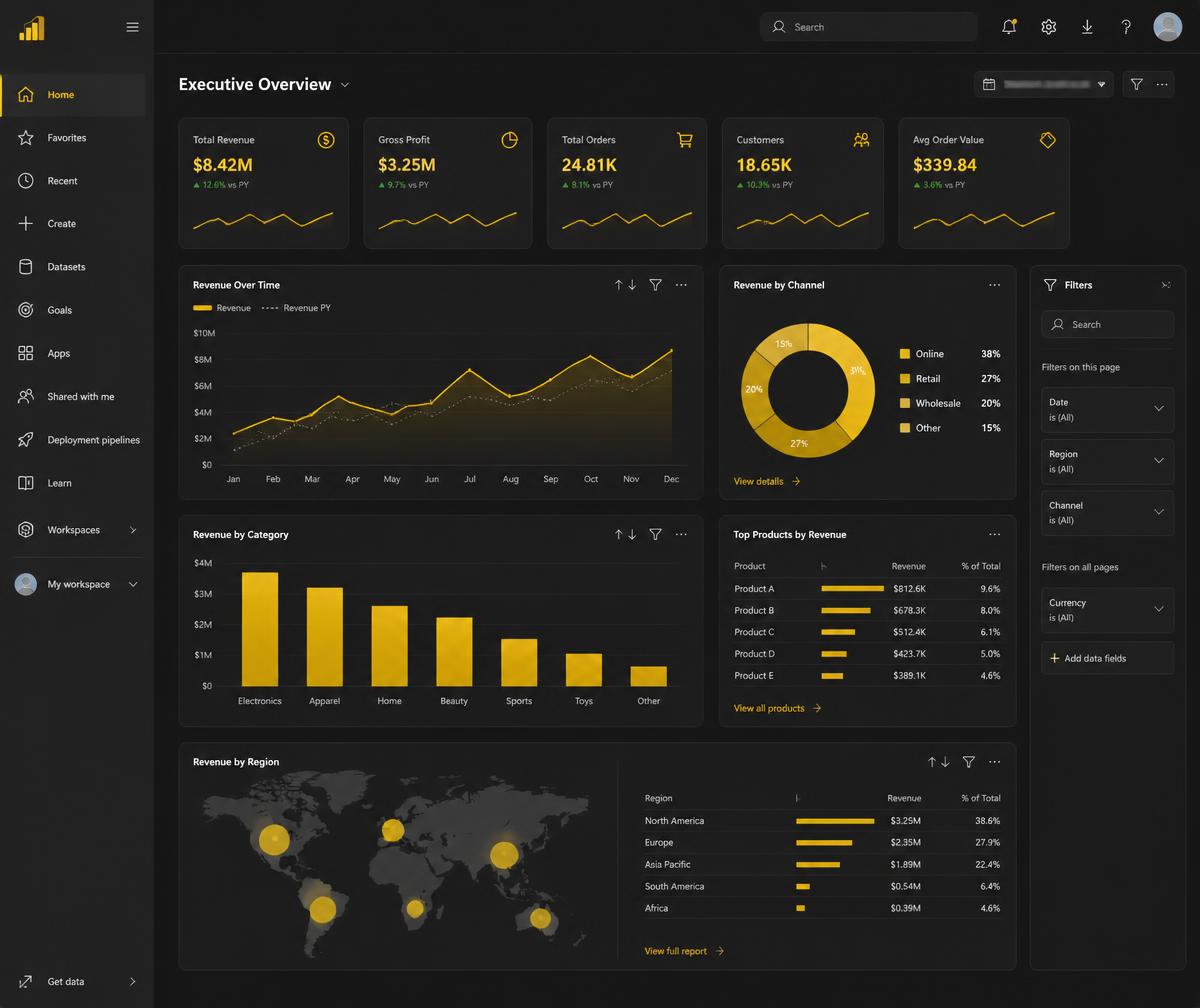
Task: Click the dollar icon on the Total Revenue card
Action: click(x=326, y=140)
